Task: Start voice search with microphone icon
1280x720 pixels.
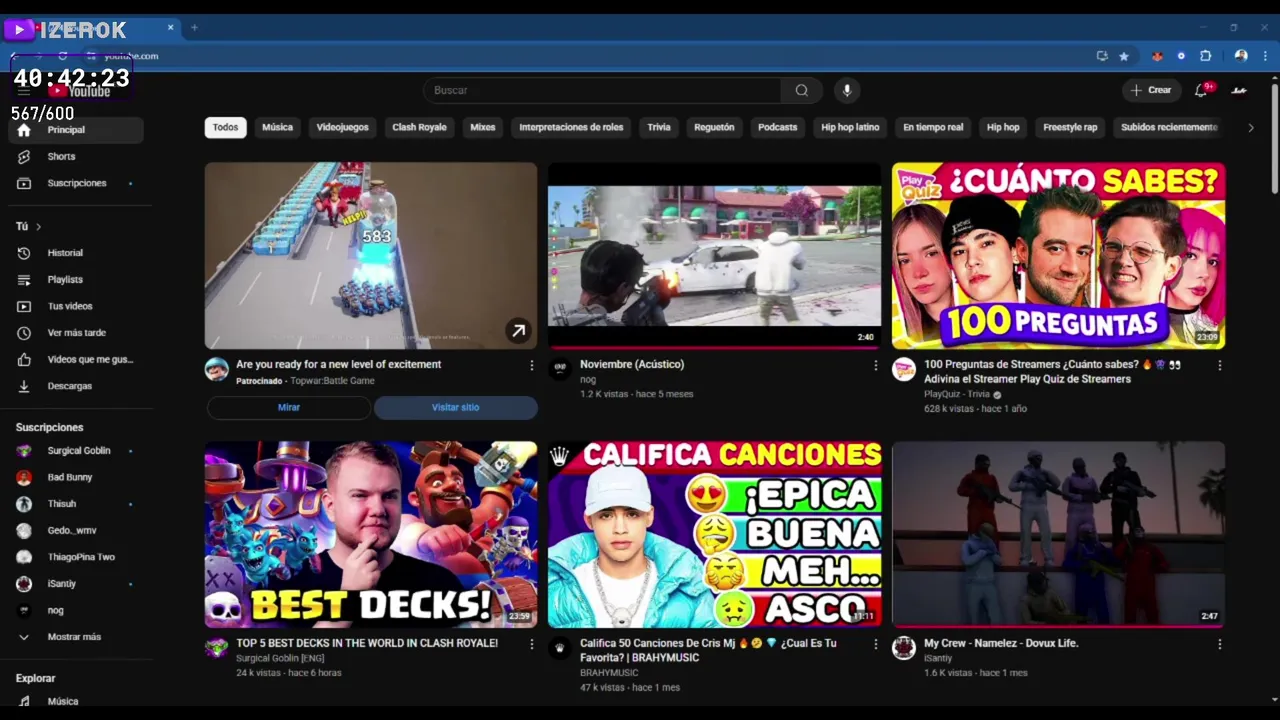Action: click(x=847, y=90)
